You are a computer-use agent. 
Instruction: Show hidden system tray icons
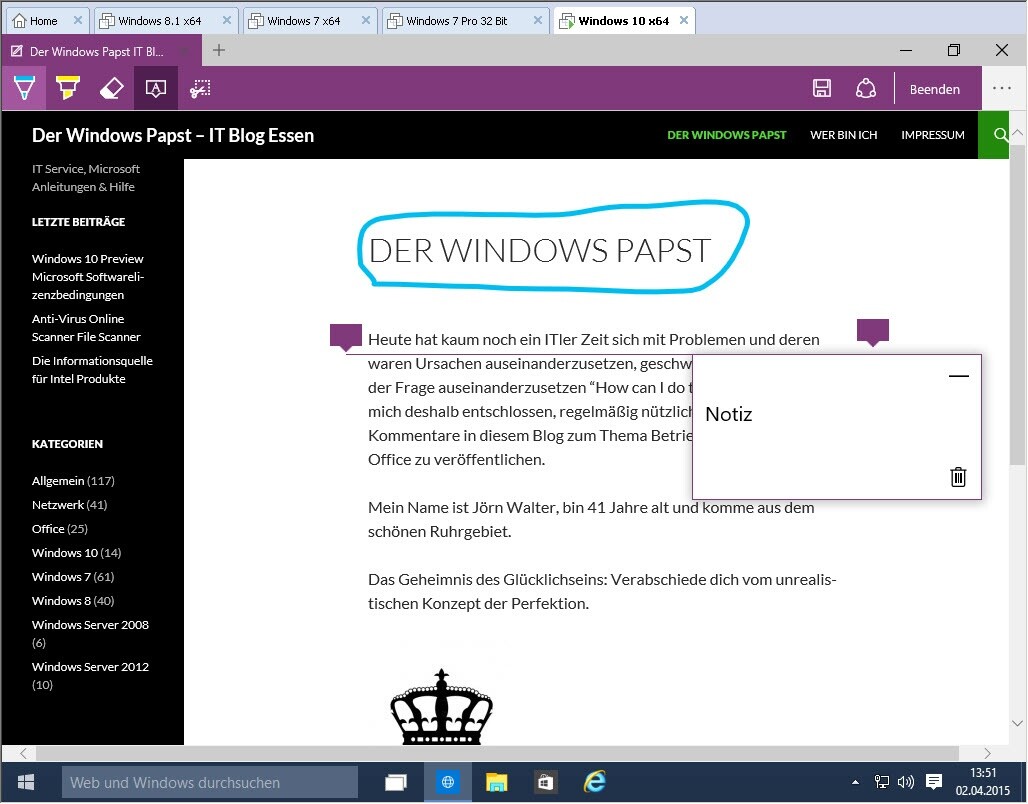855,782
